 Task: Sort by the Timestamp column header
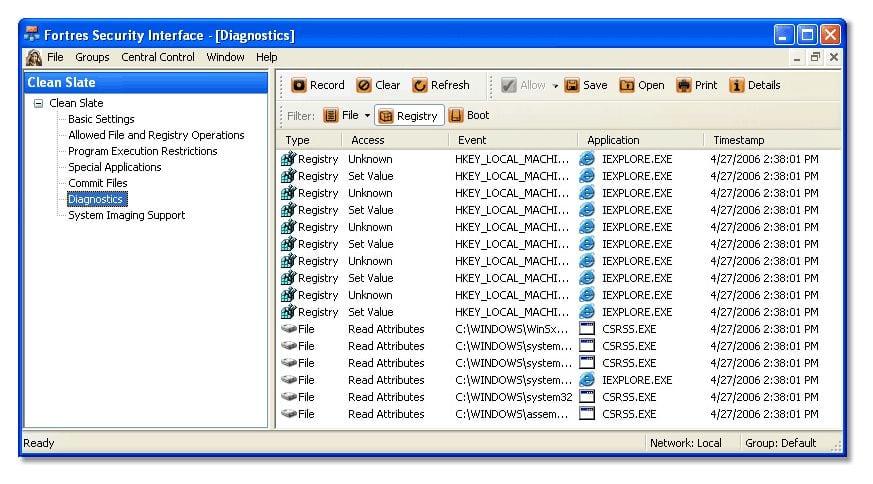[x=772, y=140]
